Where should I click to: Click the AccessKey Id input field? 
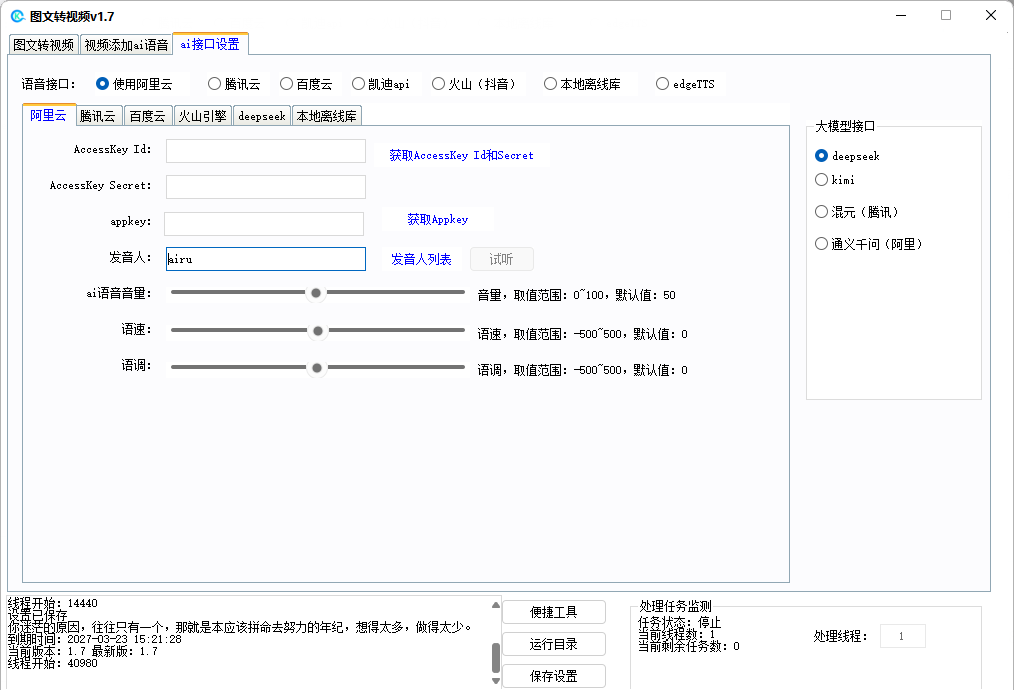pyautogui.click(x=266, y=151)
